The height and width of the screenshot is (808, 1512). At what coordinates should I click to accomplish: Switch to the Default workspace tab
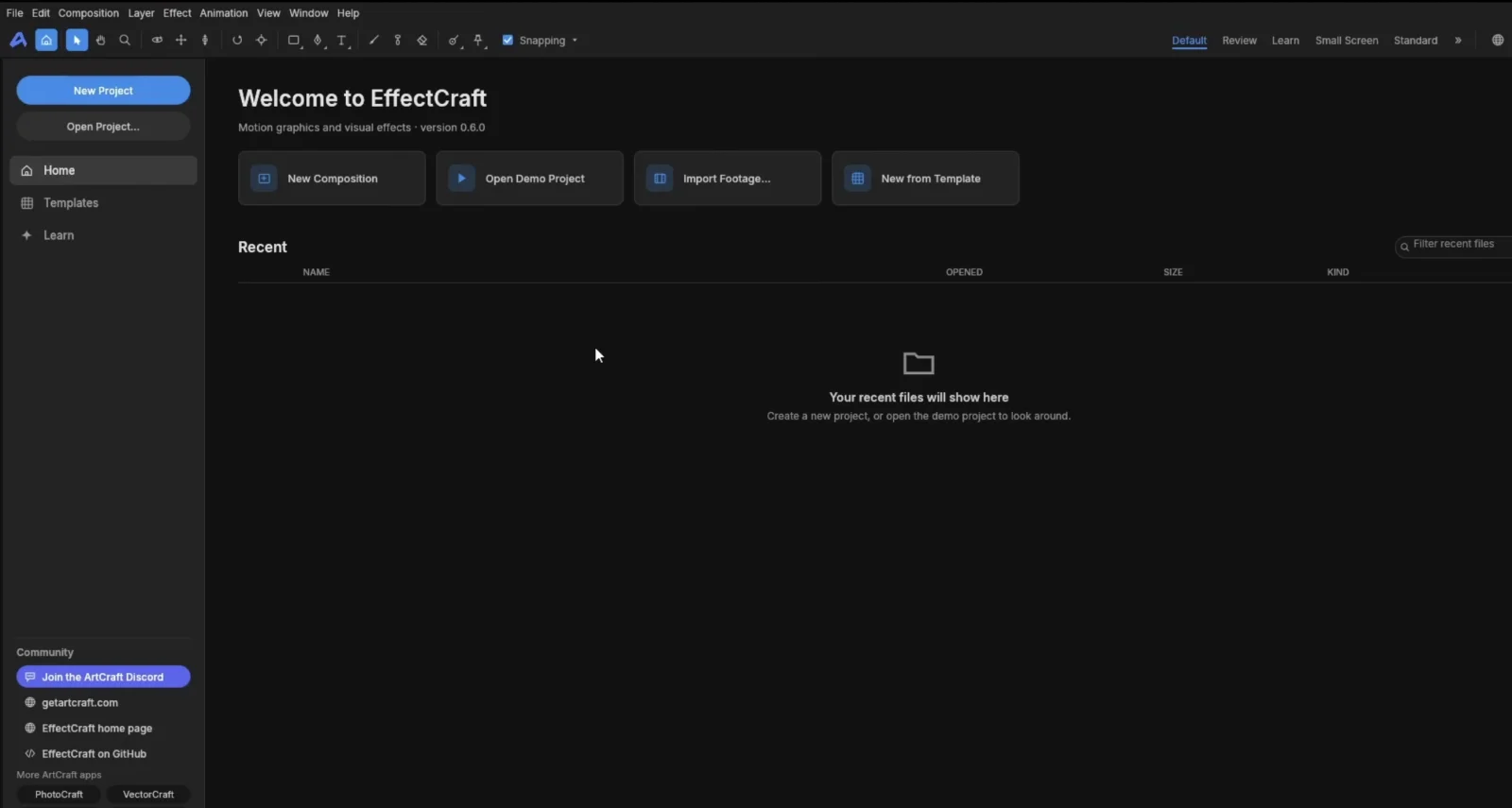(x=1189, y=41)
